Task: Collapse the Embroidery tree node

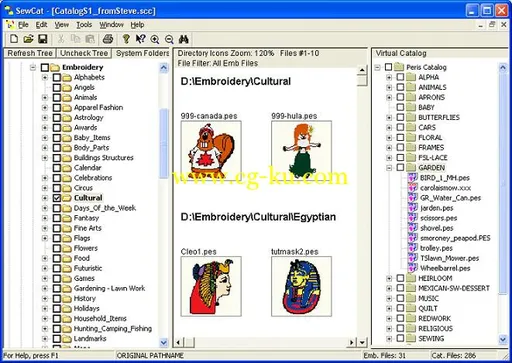Action: pyautogui.click(x=33, y=67)
